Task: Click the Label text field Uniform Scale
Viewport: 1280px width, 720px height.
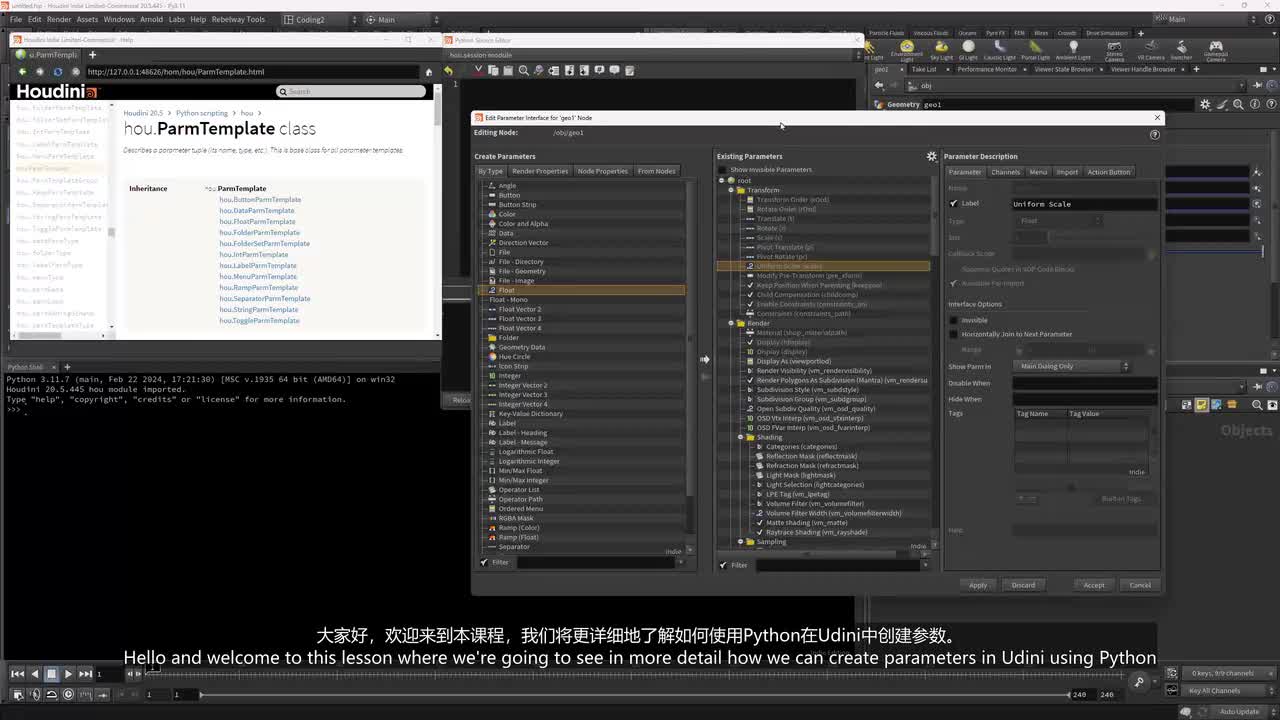Action: click(x=1084, y=204)
